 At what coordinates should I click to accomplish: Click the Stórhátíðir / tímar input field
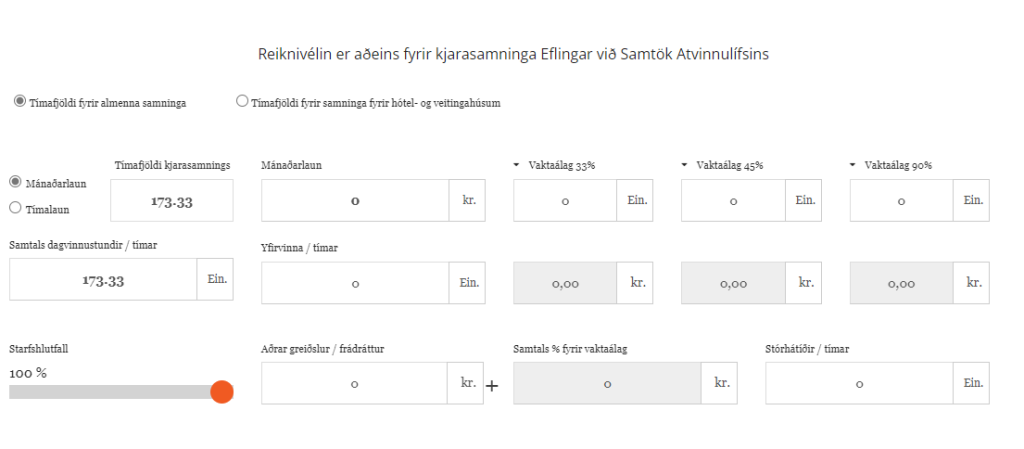click(x=859, y=383)
